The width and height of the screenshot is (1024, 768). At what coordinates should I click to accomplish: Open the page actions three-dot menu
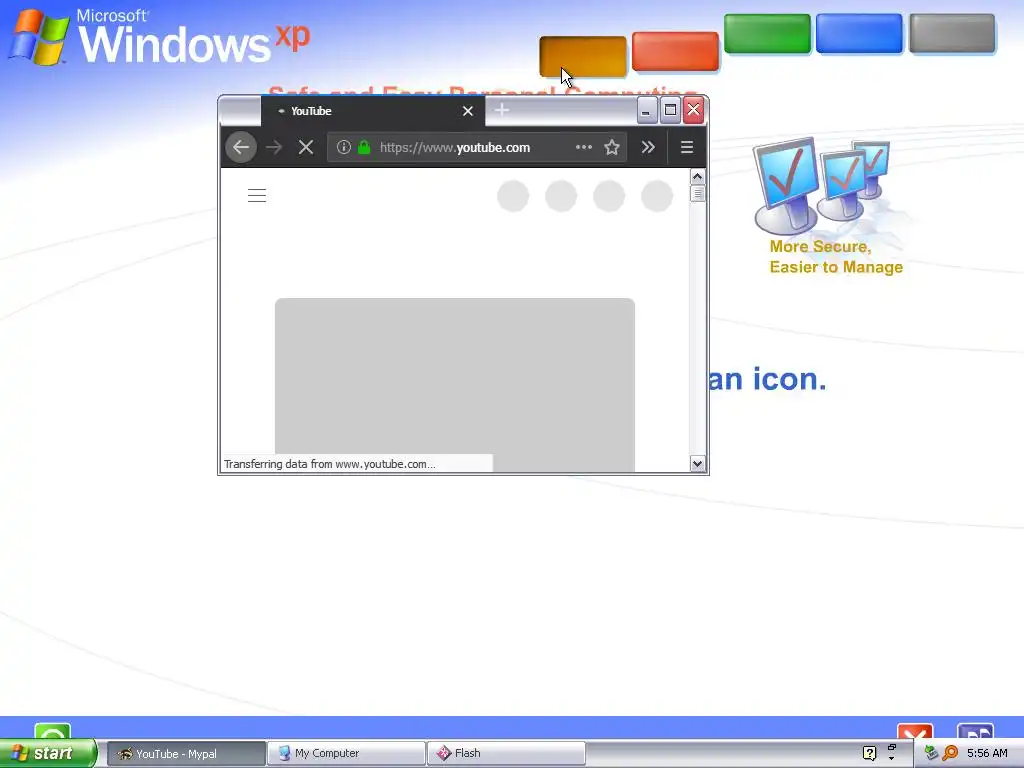click(x=584, y=147)
